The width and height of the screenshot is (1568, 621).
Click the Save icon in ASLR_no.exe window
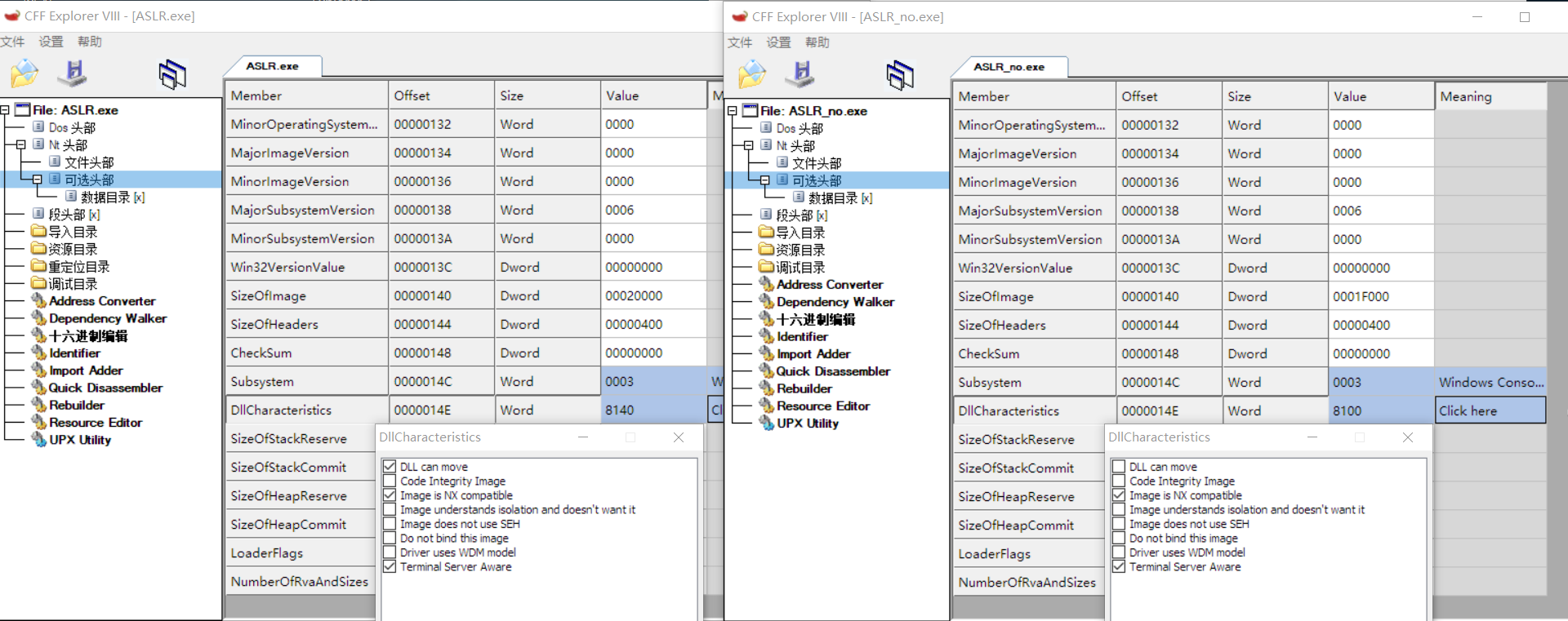[800, 74]
